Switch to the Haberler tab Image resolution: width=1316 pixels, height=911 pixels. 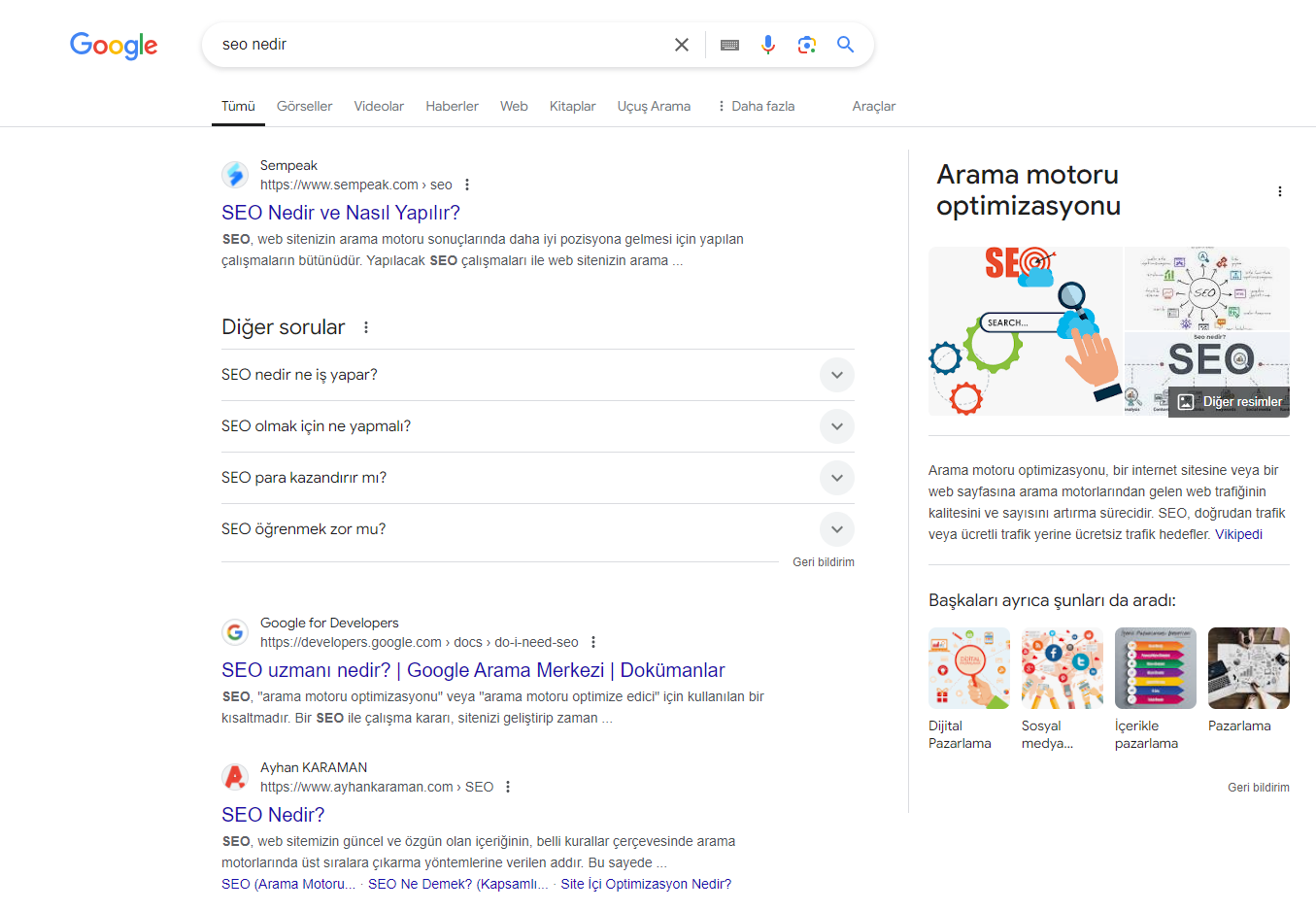tap(452, 106)
